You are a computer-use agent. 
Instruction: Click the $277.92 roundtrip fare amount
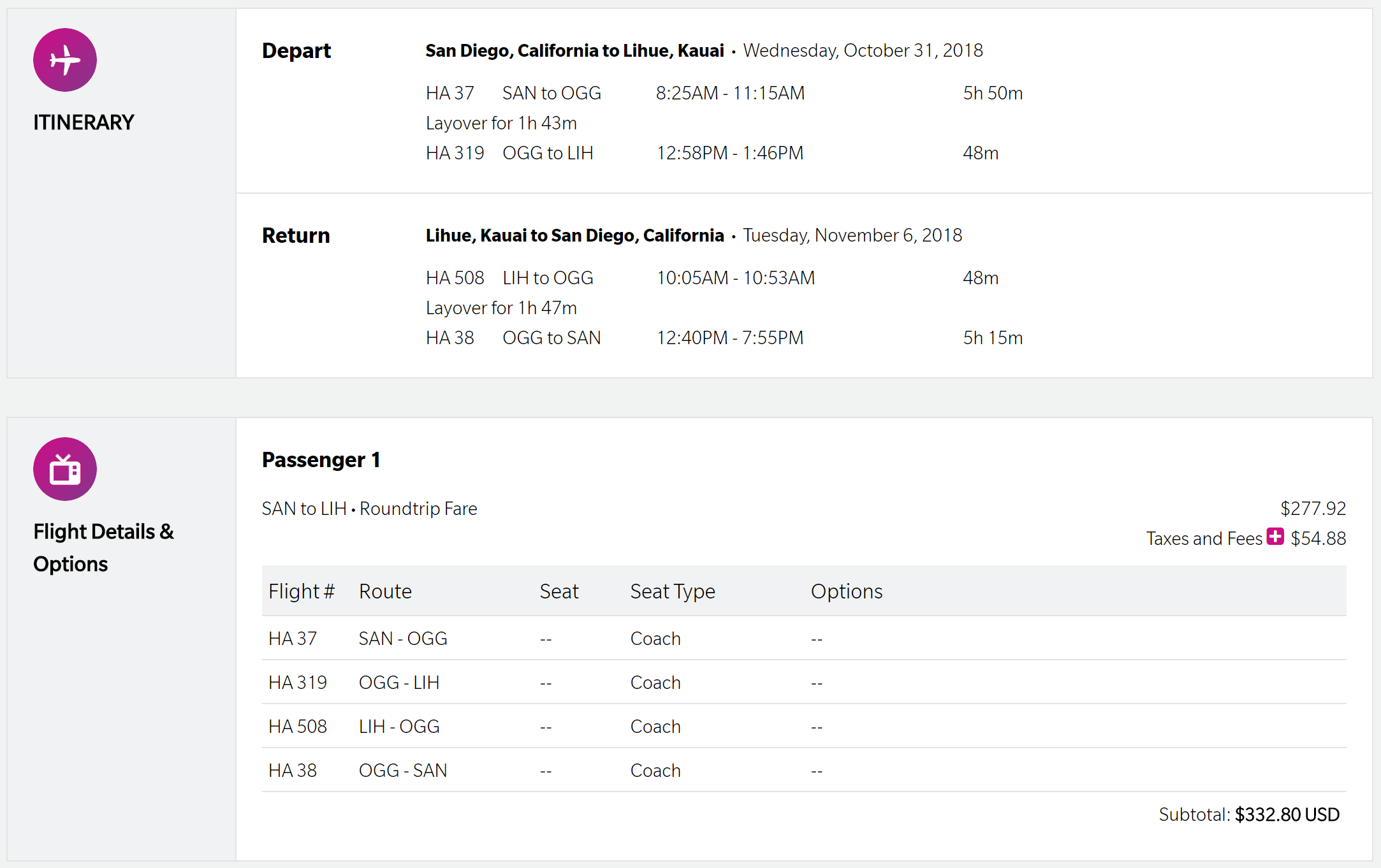click(x=1313, y=509)
